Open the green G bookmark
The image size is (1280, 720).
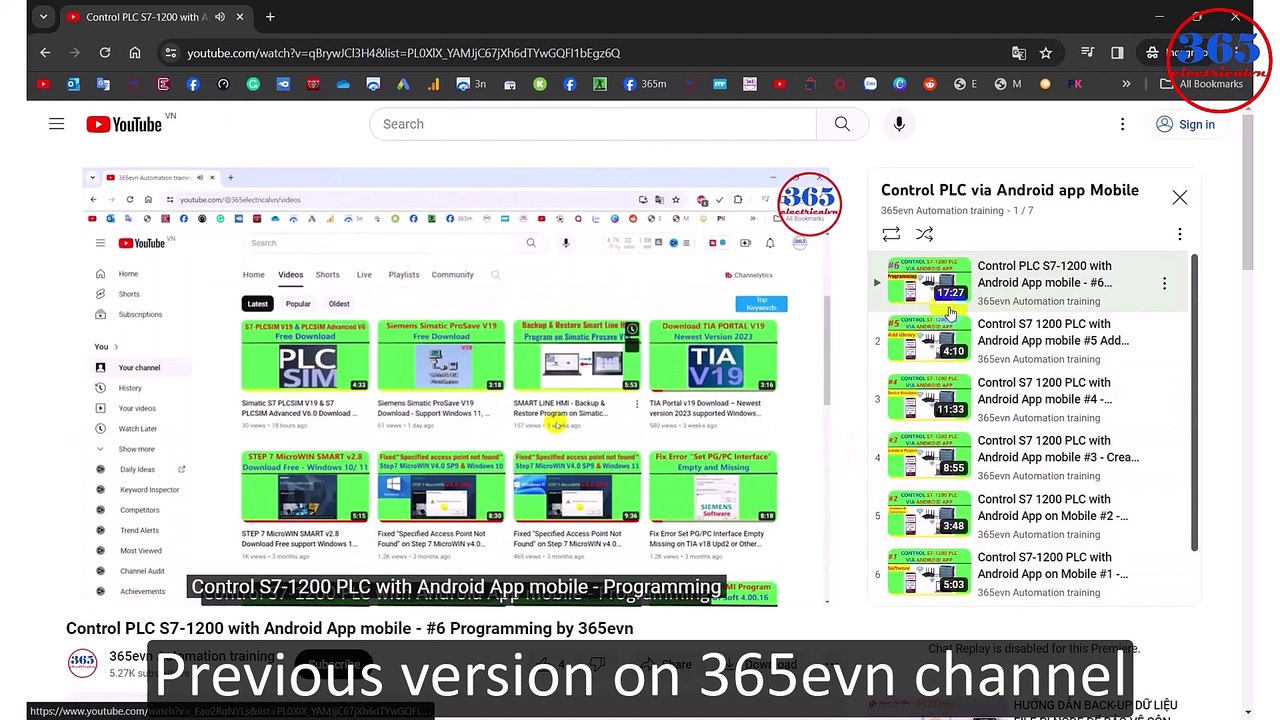[x=253, y=84]
